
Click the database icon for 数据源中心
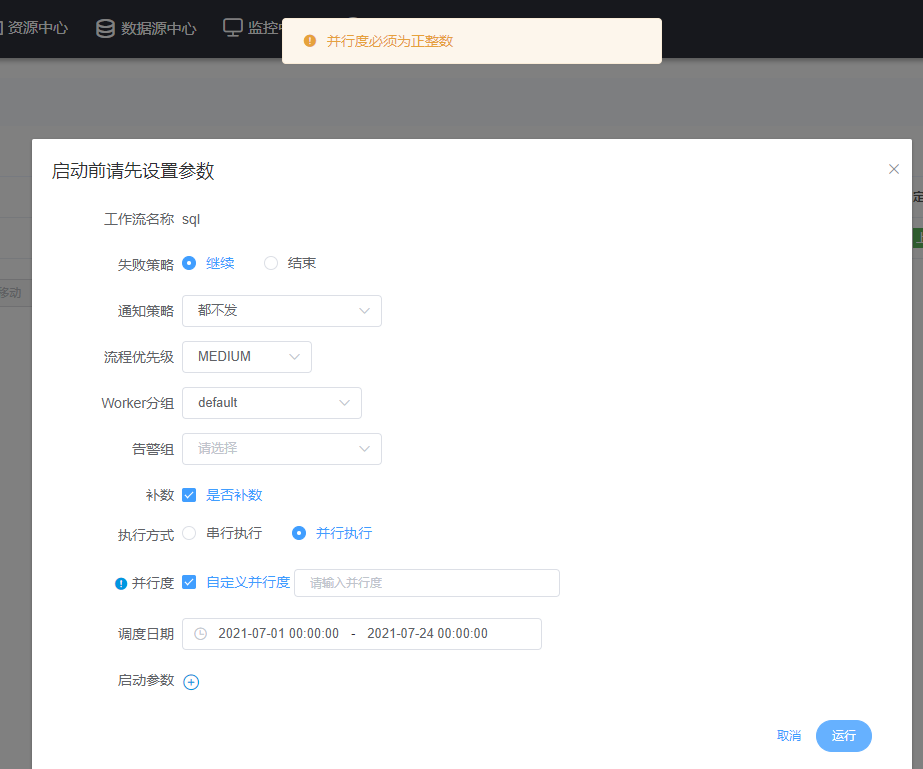(105, 28)
